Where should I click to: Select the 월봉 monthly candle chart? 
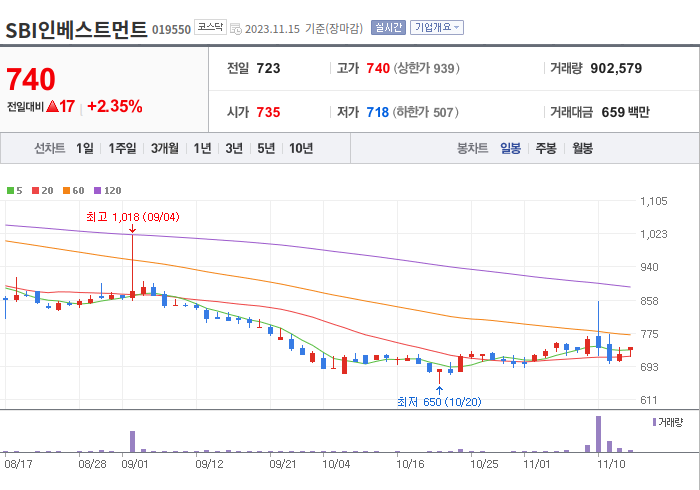[x=583, y=148]
